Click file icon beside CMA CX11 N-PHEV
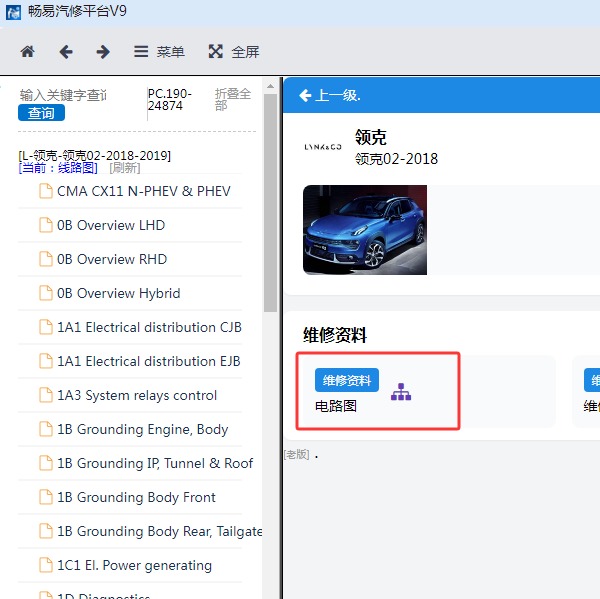Image resolution: width=600 pixels, height=599 pixels. point(46,191)
